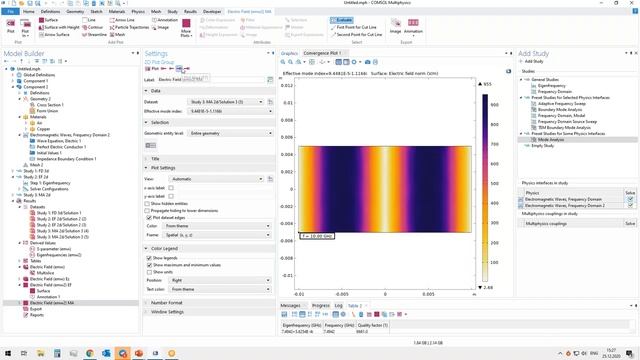The height and width of the screenshot is (360, 640).
Task: Toggle Solve for Electromagnetic Waves, Frequency Domain 2
Action: [x=630, y=205]
